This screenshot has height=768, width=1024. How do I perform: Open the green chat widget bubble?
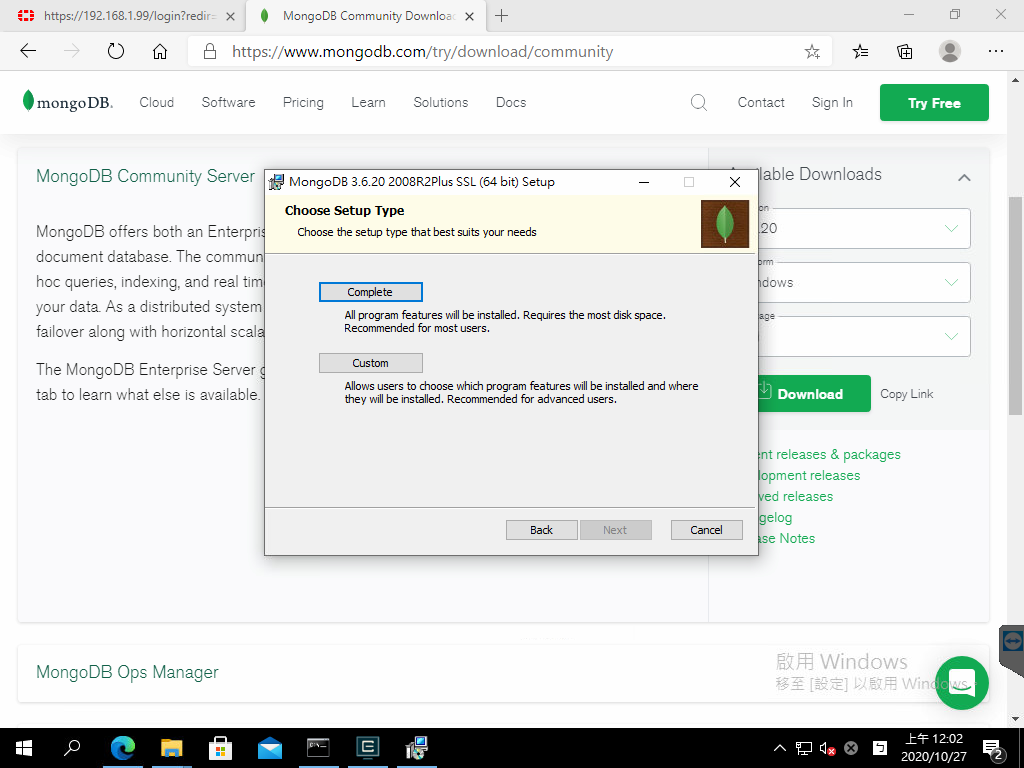click(961, 682)
